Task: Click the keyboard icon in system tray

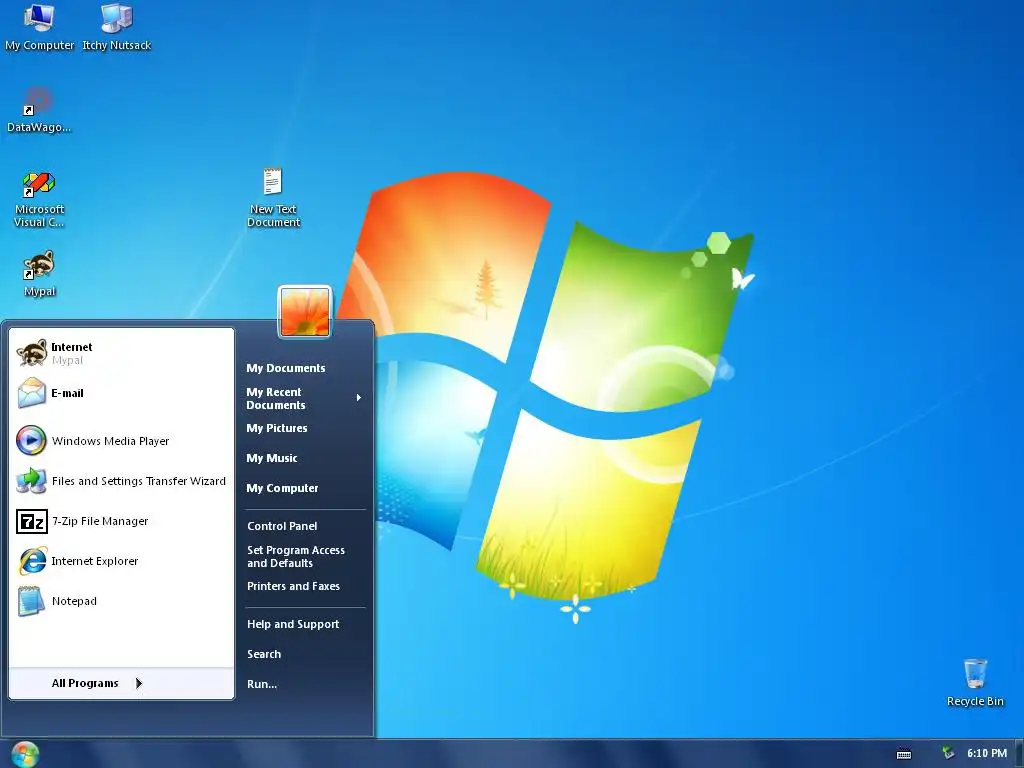Action: [x=904, y=754]
